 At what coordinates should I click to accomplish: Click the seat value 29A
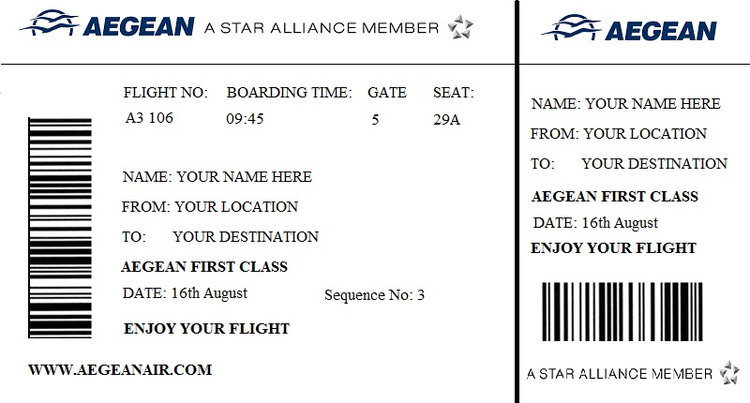point(447,120)
